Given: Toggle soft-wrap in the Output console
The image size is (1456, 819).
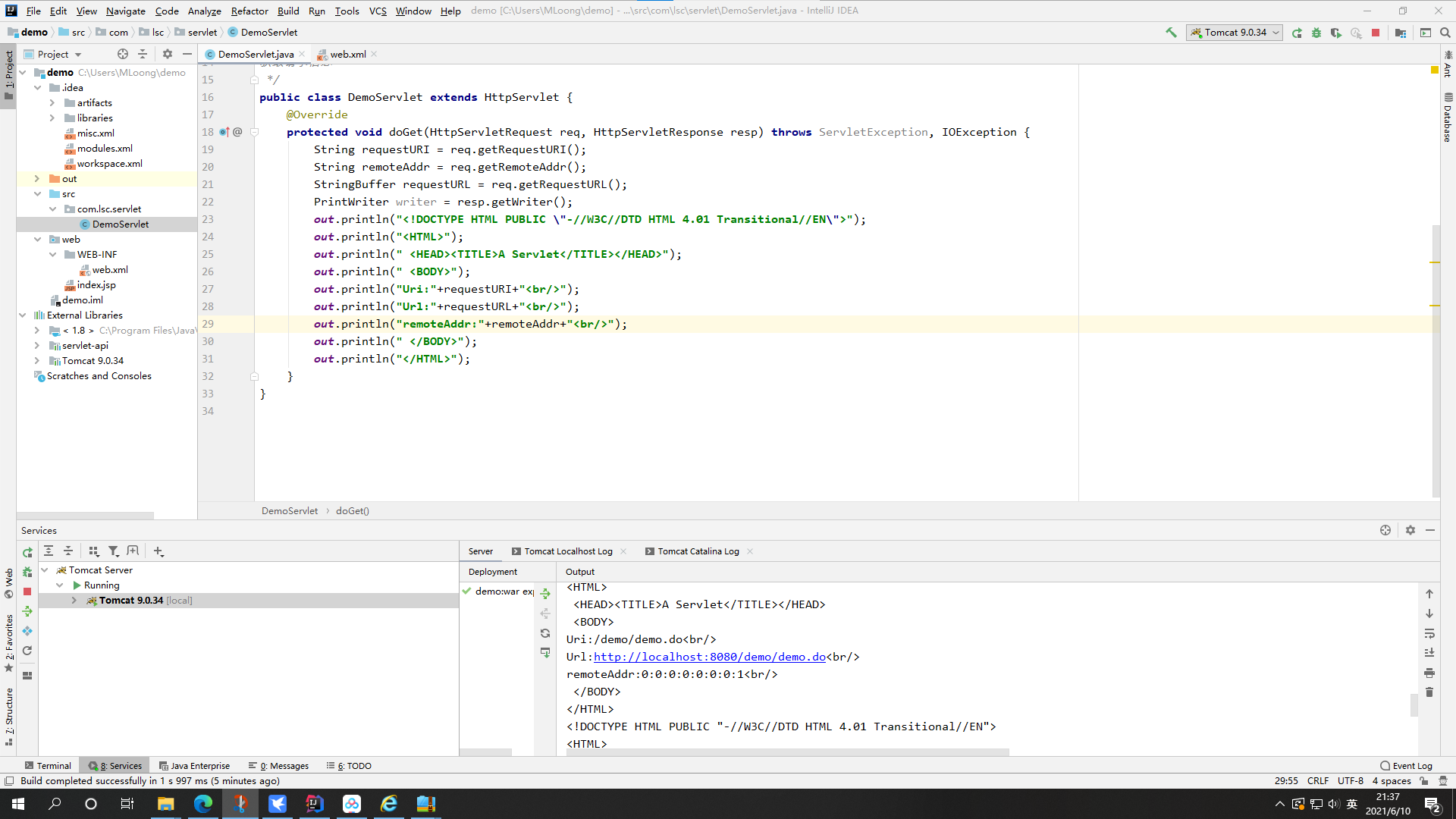Looking at the screenshot, I should [x=1429, y=633].
